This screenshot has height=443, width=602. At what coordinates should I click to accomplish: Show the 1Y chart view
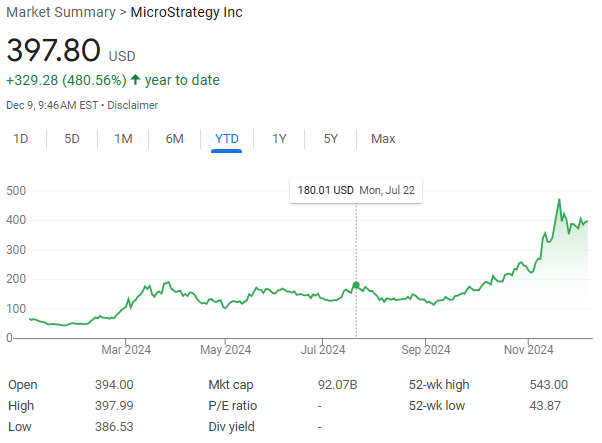pos(279,139)
